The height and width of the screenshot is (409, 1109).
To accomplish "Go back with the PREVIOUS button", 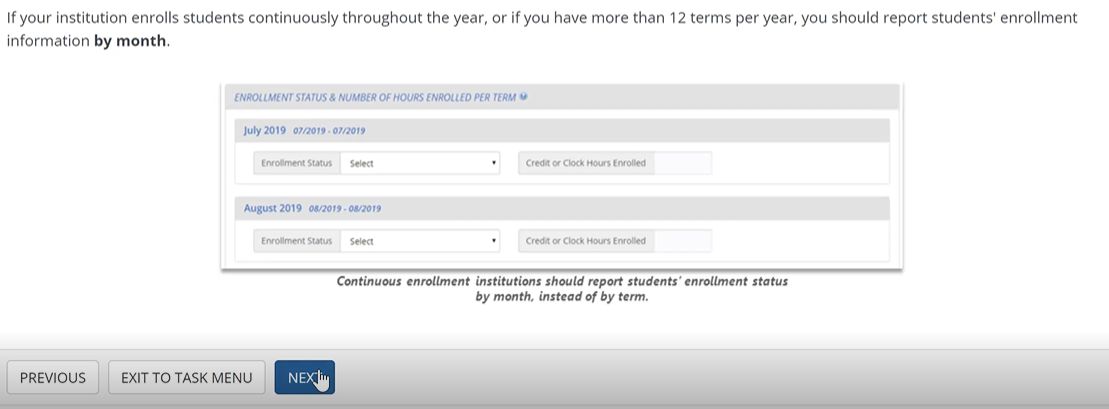I will click(53, 377).
